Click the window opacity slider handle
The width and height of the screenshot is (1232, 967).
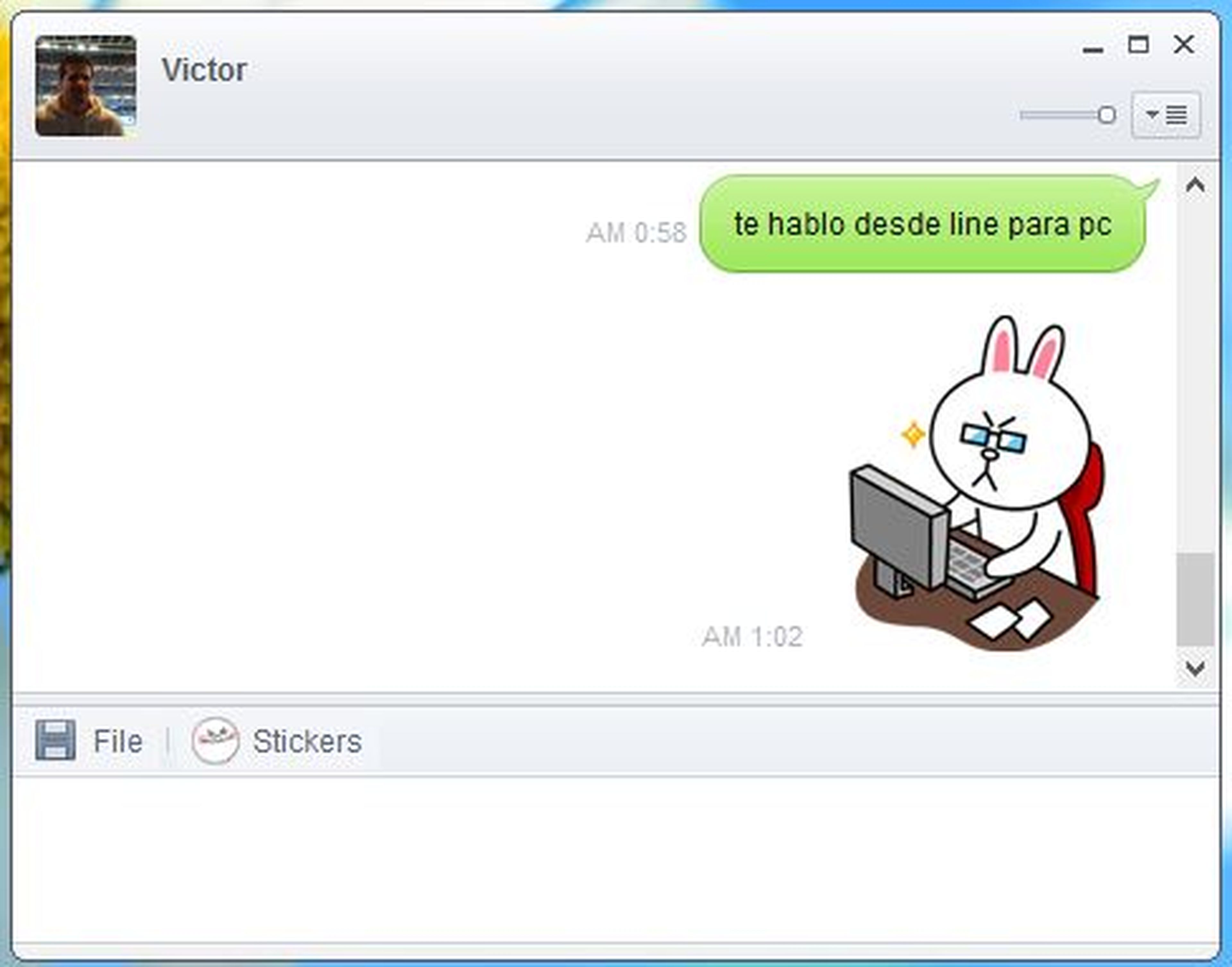1106,115
